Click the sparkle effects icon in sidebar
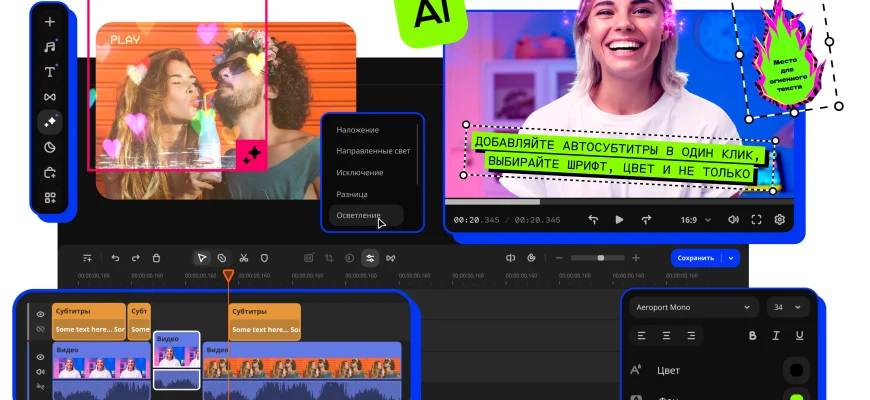 point(50,122)
